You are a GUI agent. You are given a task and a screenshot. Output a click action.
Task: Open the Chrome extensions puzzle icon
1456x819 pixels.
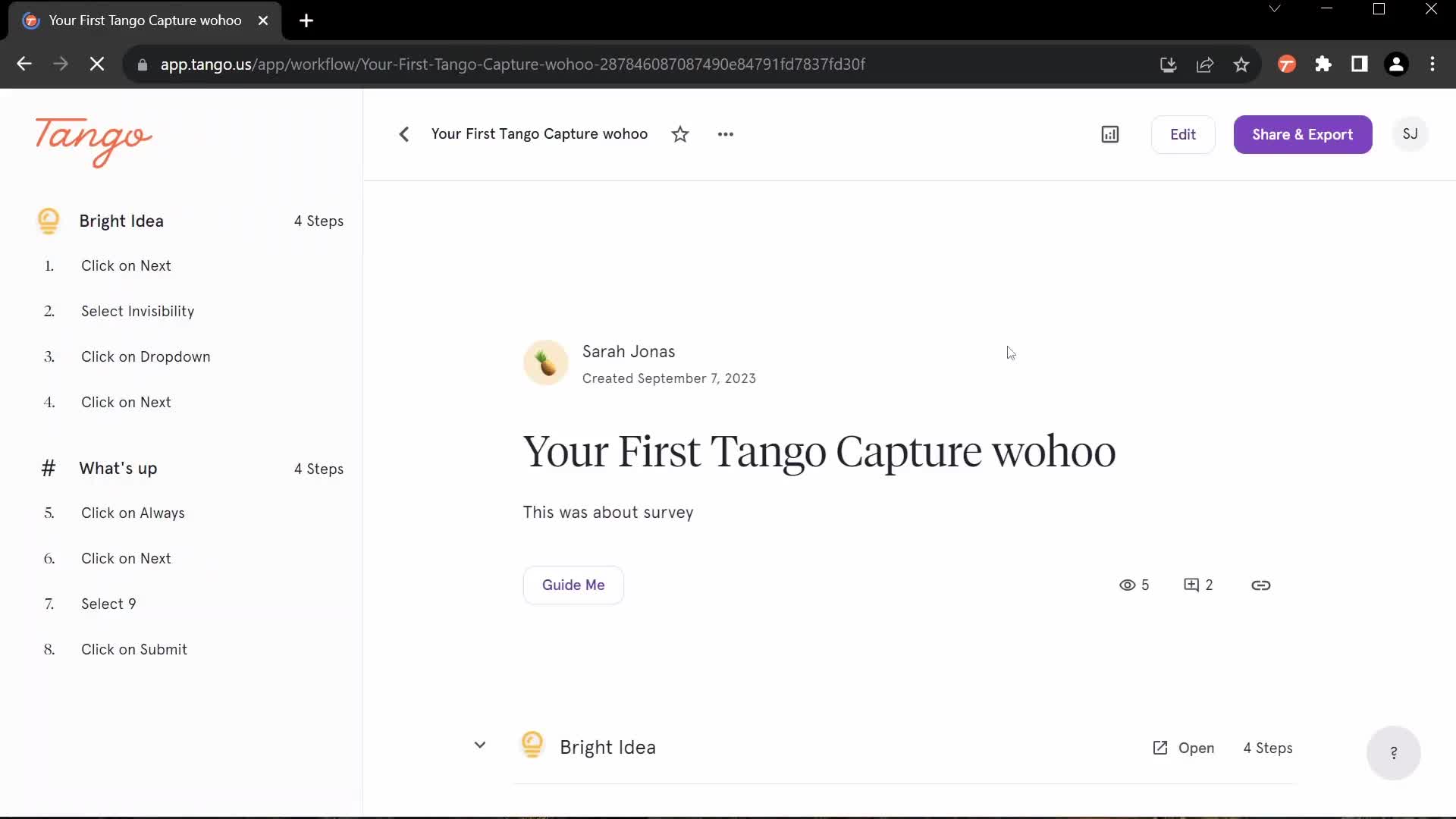pyautogui.click(x=1323, y=64)
